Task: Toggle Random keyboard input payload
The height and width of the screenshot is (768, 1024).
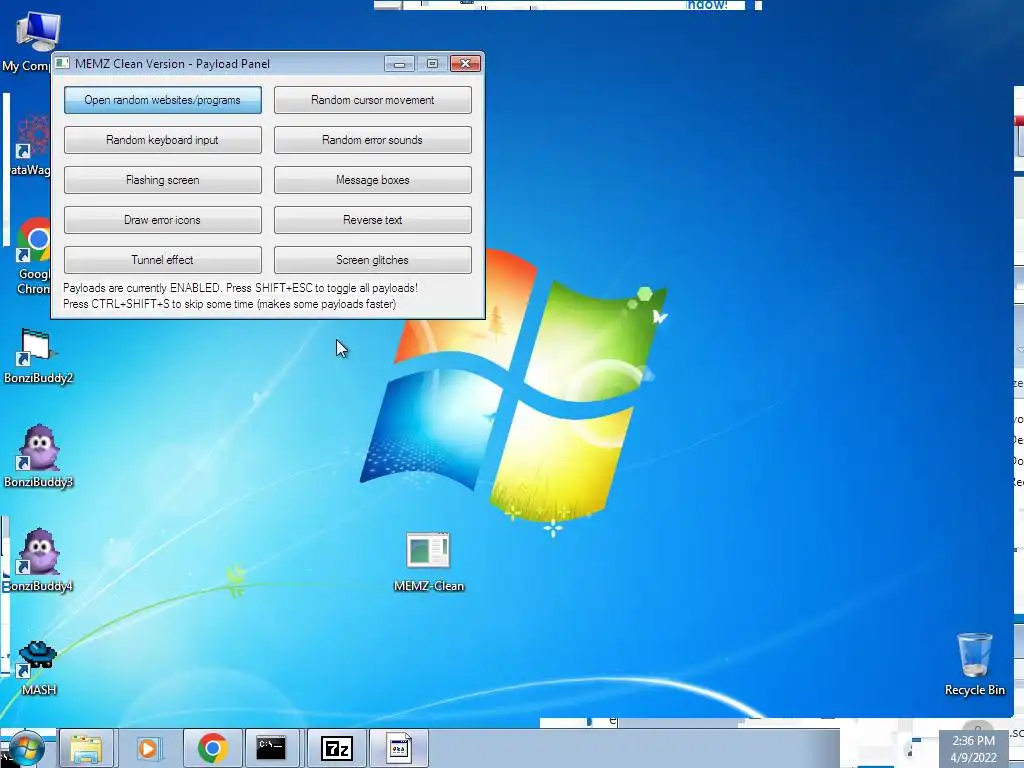Action: coord(163,140)
